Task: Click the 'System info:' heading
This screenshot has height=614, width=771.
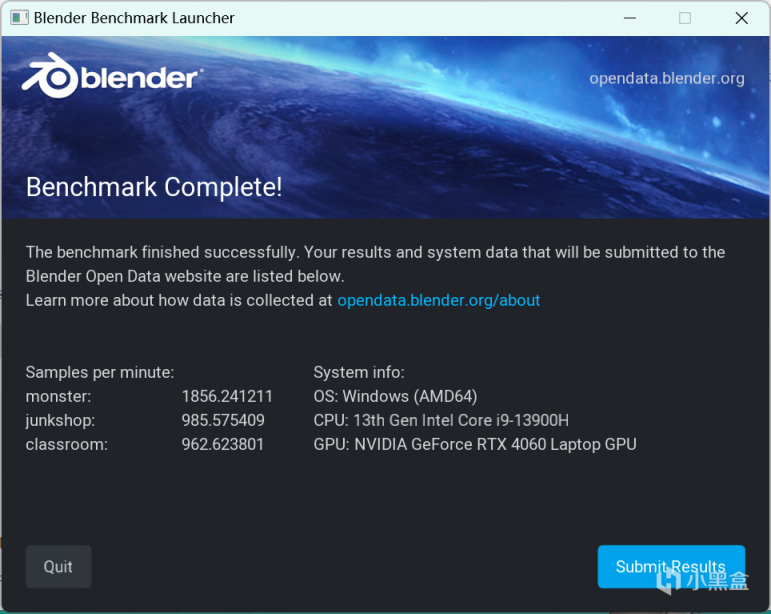Action: [x=359, y=372]
